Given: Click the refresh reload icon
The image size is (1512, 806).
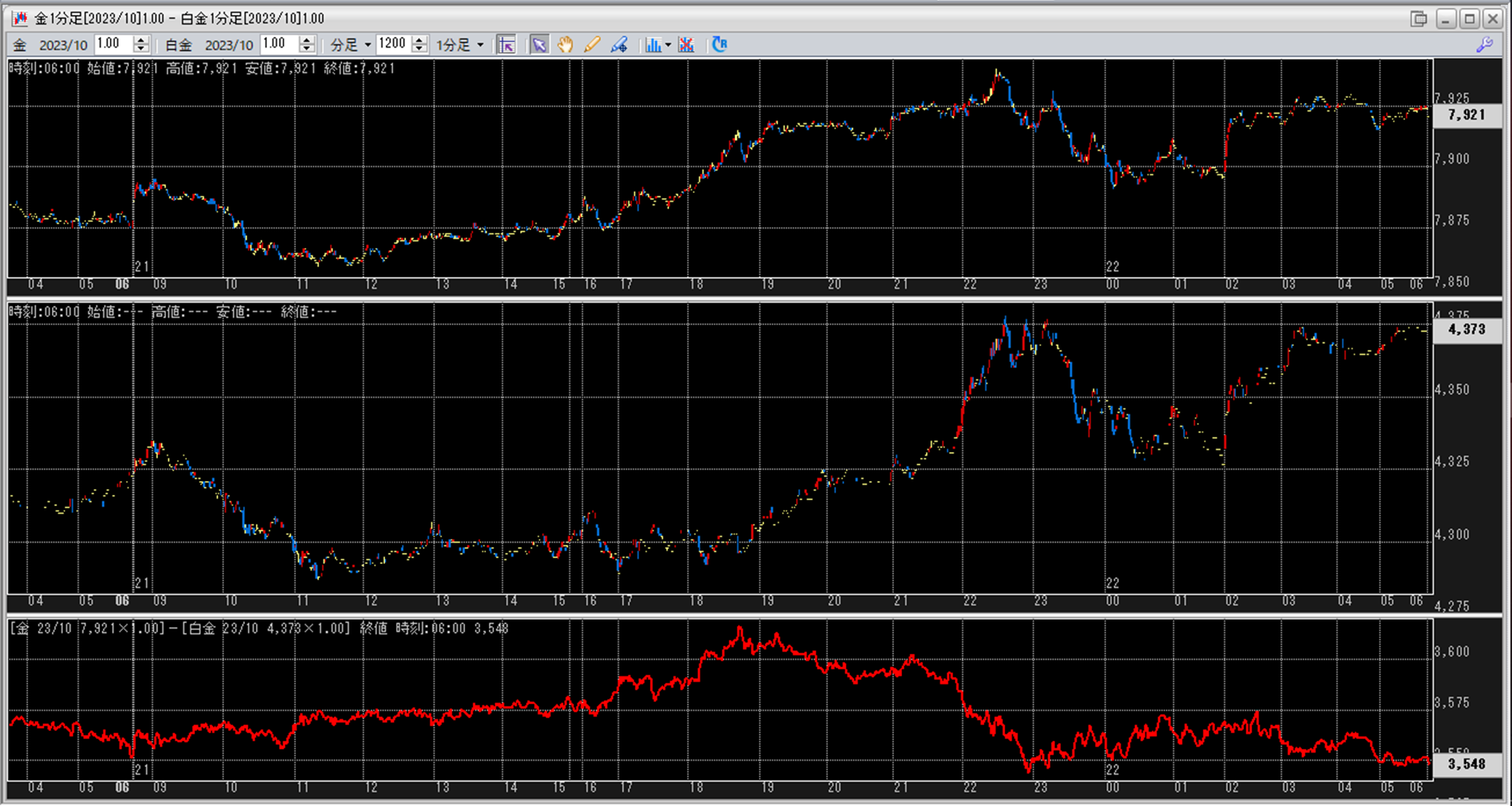Looking at the screenshot, I should tap(720, 45).
